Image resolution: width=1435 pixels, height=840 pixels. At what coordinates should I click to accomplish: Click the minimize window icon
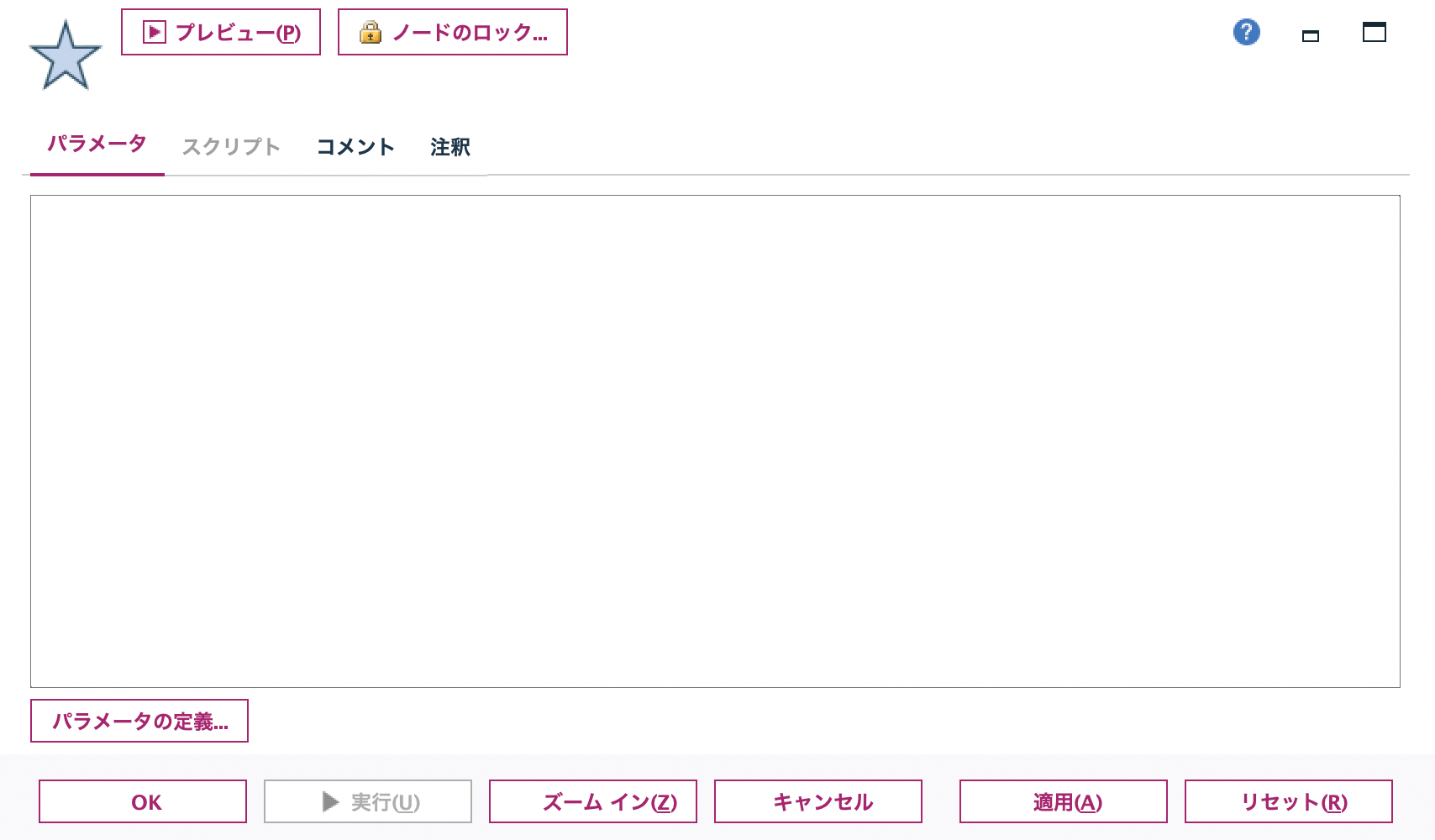coord(1311,35)
